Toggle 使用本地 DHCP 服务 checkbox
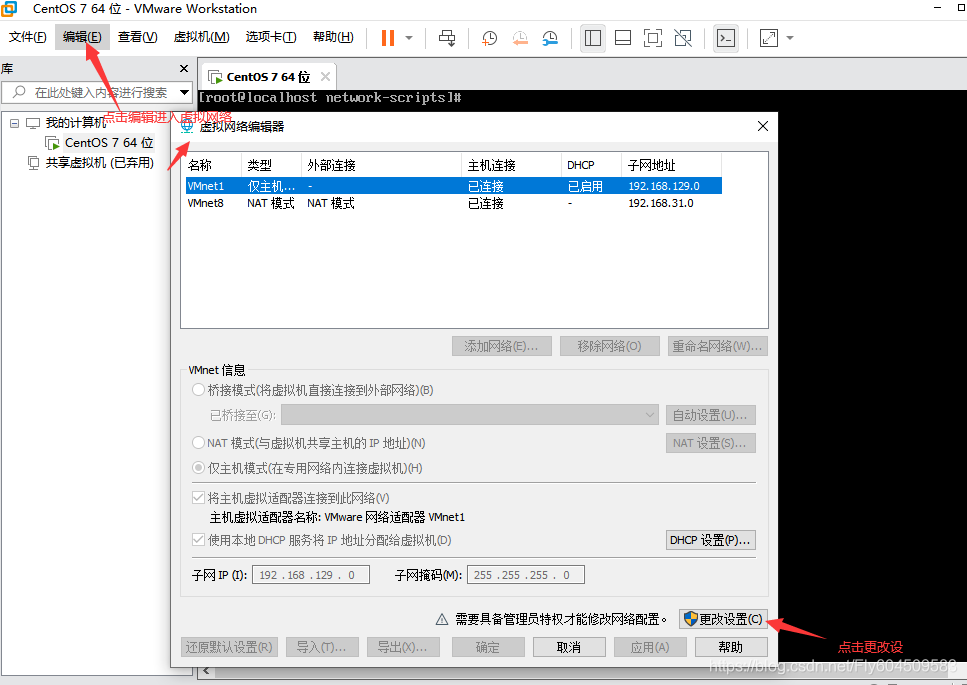This screenshot has height=685, width=967. pos(199,540)
